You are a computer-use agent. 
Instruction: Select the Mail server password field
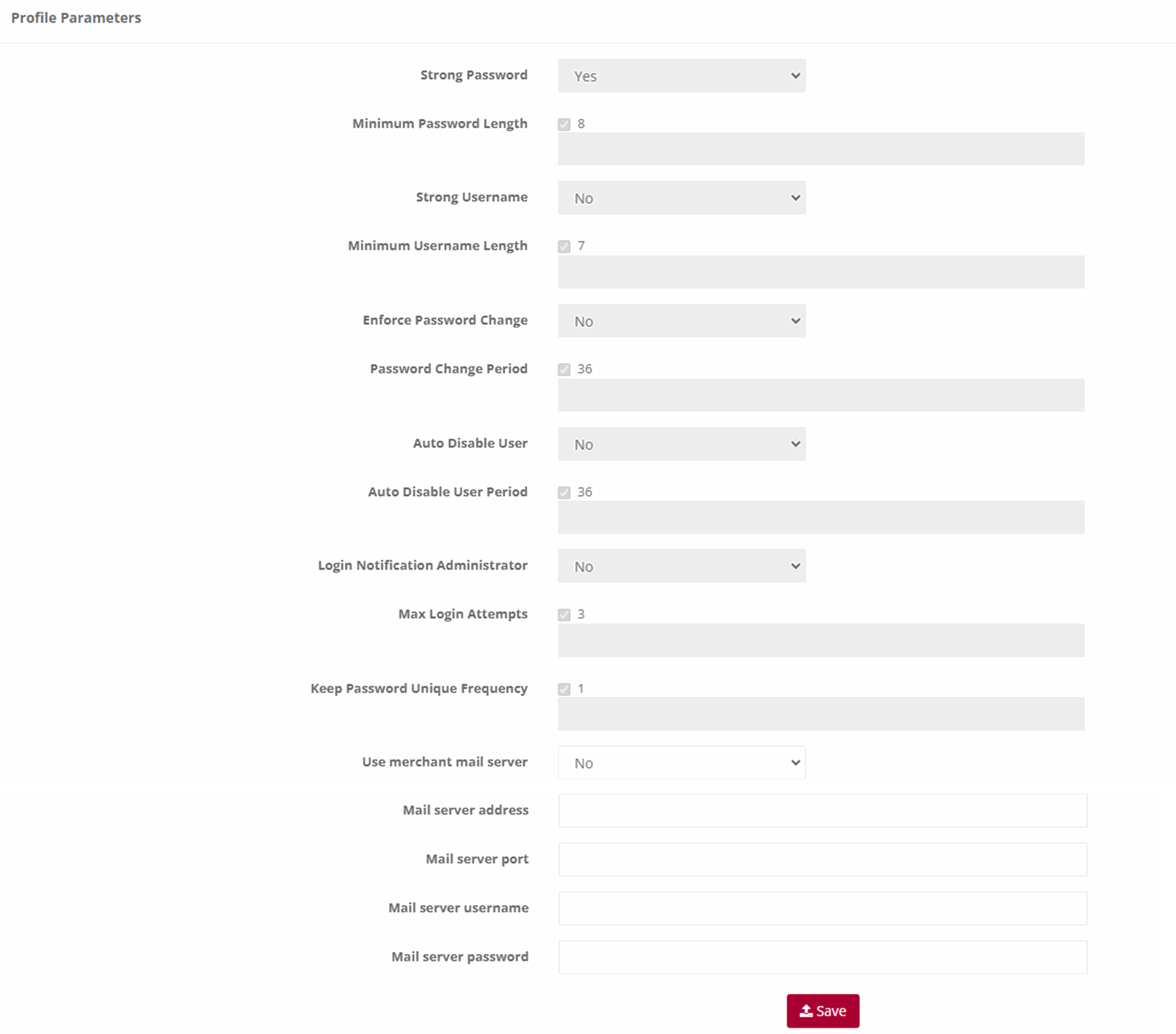coord(823,957)
